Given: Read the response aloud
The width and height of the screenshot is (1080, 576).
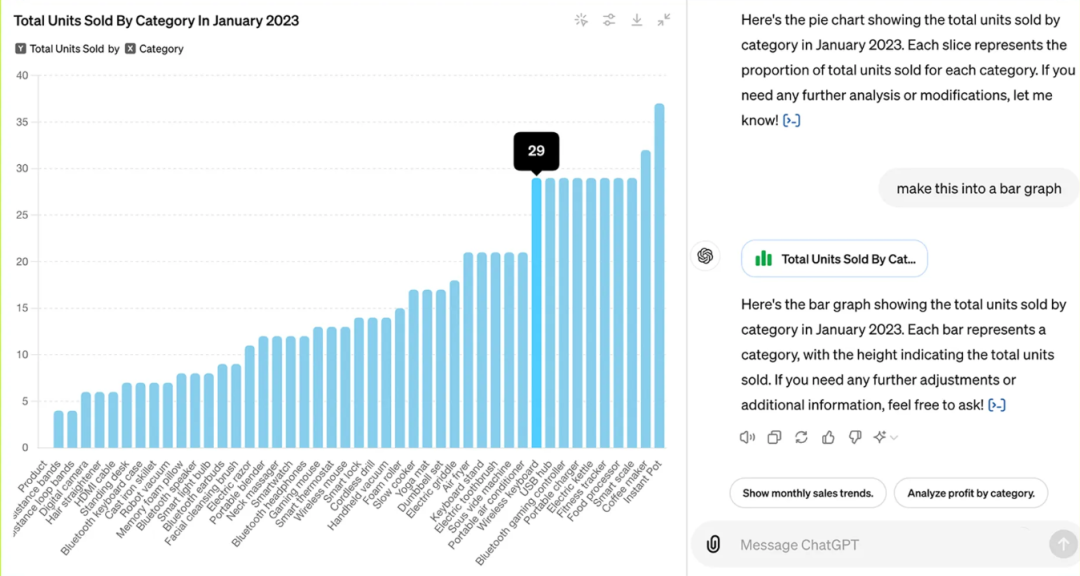Looking at the screenshot, I should pyautogui.click(x=747, y=437).
